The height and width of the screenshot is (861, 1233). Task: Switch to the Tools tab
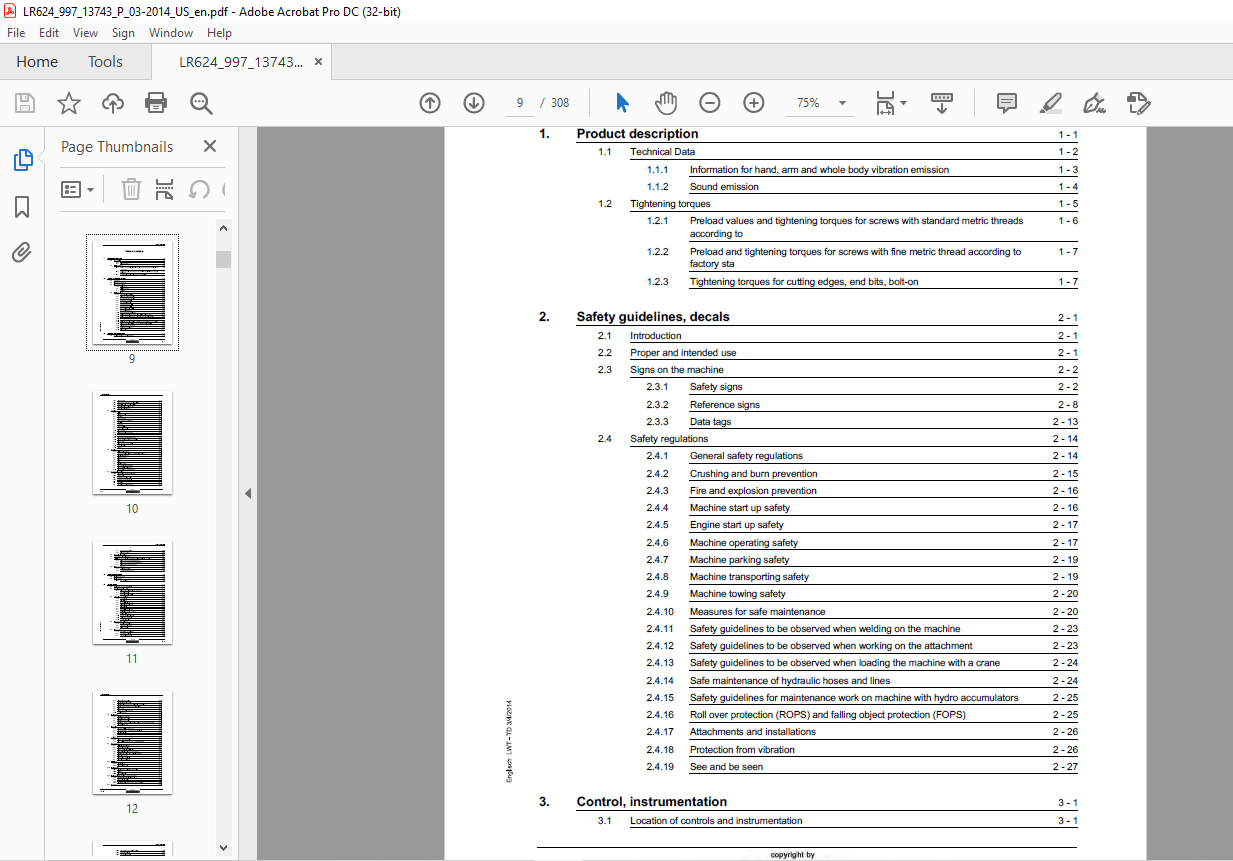pyautogui.click(x=105, y=62)
